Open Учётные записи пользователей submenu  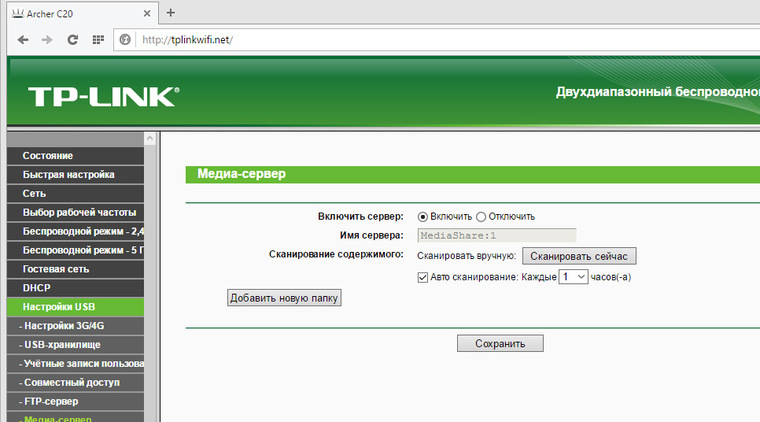pyautogui.click(x=76, y=363)
